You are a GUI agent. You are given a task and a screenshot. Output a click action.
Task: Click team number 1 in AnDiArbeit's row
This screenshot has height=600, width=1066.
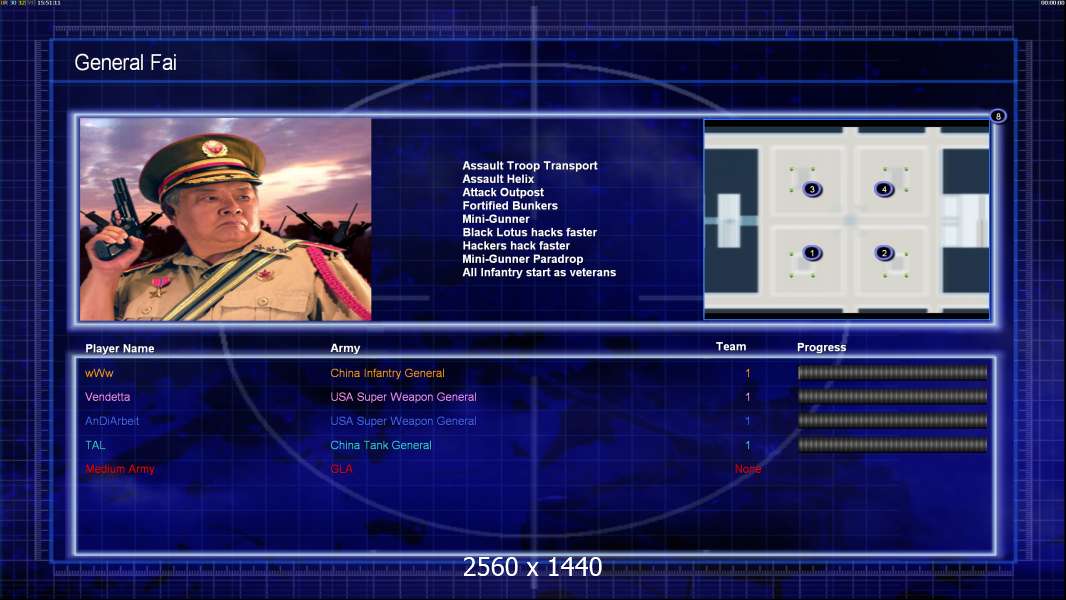(748, 421)
